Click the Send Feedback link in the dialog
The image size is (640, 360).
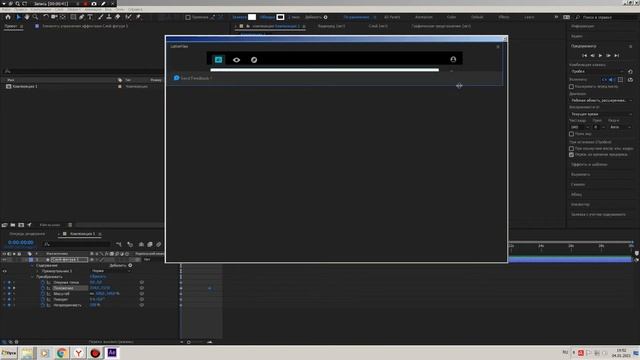click(196, 78)
